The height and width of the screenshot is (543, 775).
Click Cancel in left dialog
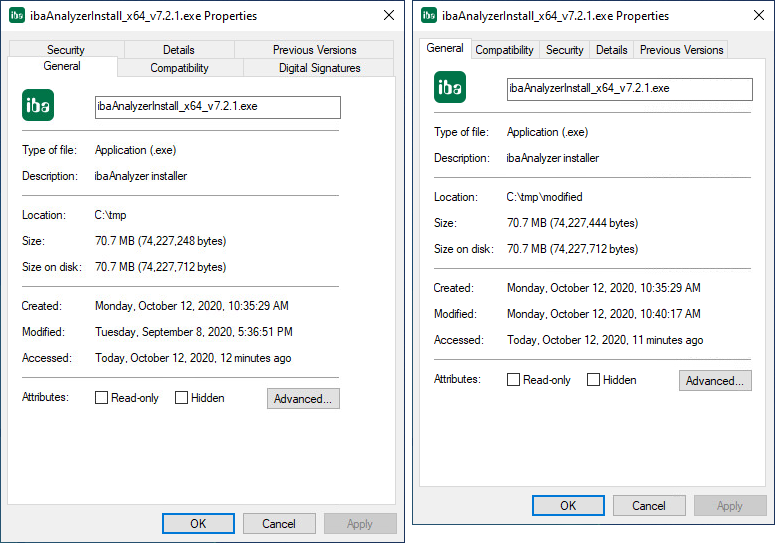(x=279, y=524)
